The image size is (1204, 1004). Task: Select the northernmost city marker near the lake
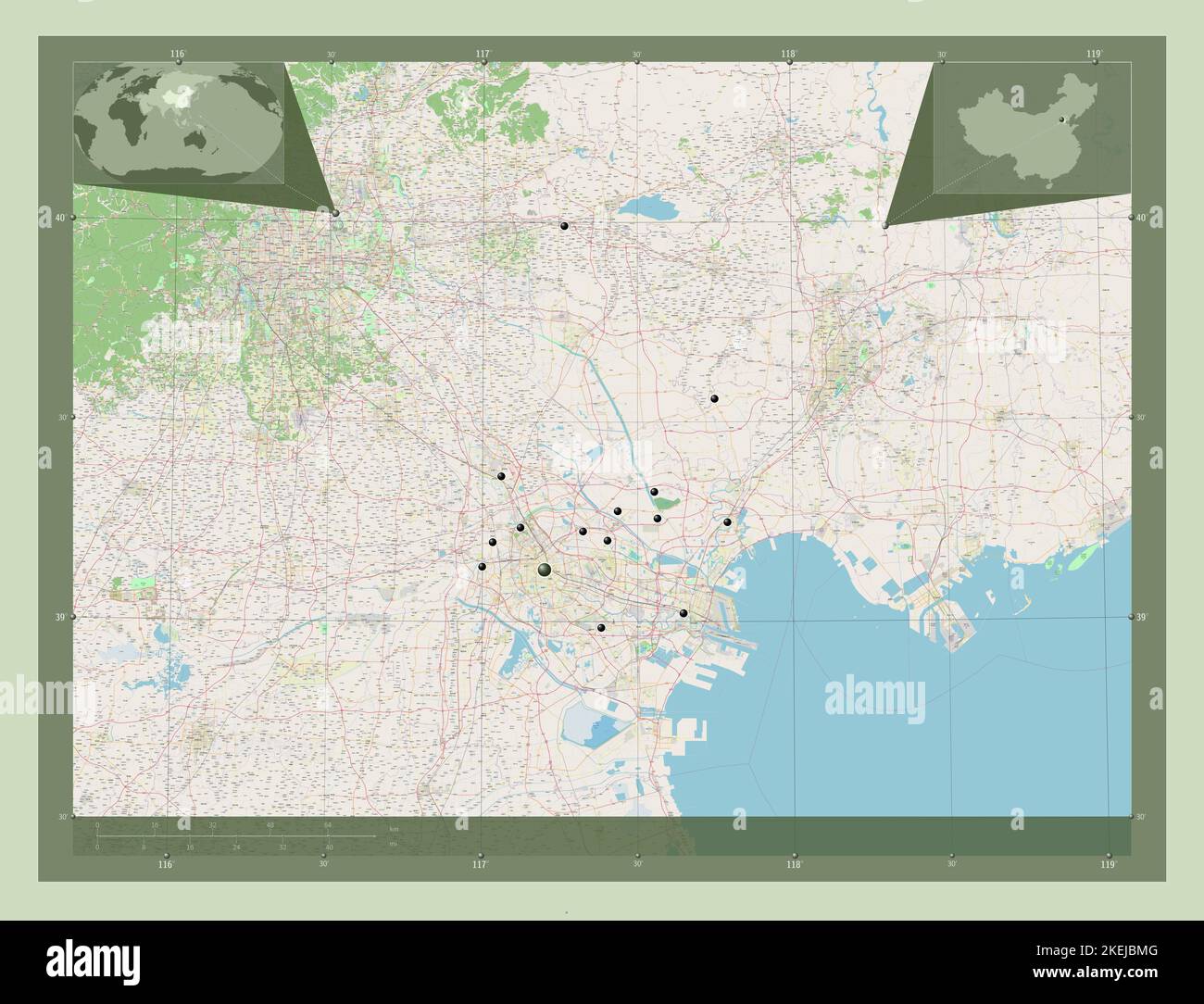click(563, 226)
